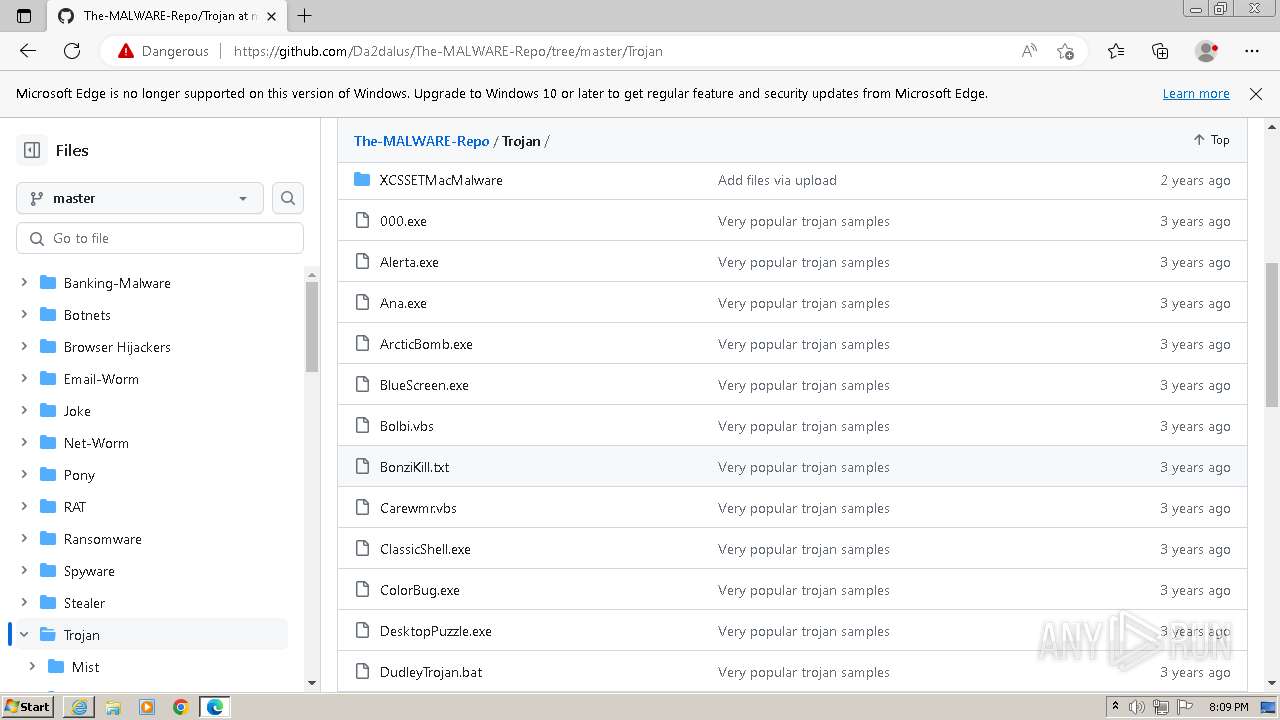This screenshot has width=1280, height=720.
Task: Click the browser address bar URL
Action: [448, 51]
